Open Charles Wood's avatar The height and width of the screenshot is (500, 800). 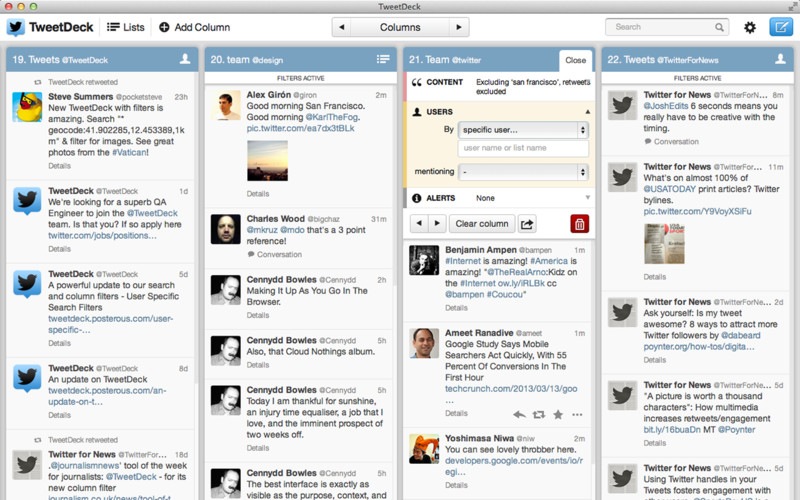coord(226,229)
